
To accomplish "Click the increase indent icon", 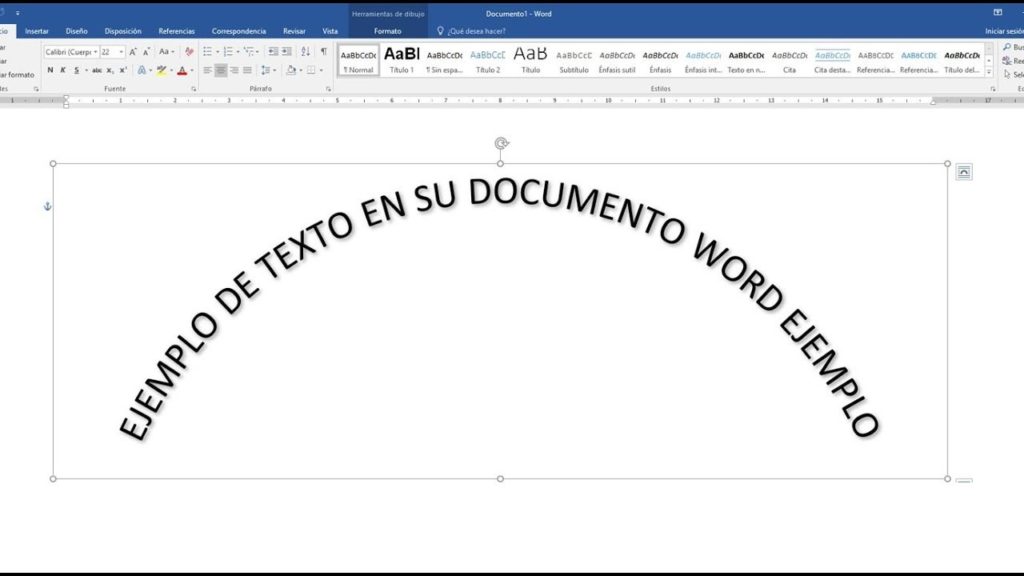I will click(286, 51).
